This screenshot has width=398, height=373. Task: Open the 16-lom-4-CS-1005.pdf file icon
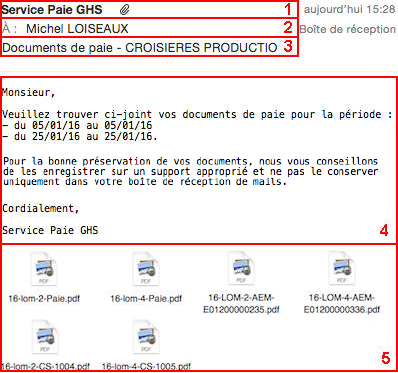pos(146,337)
